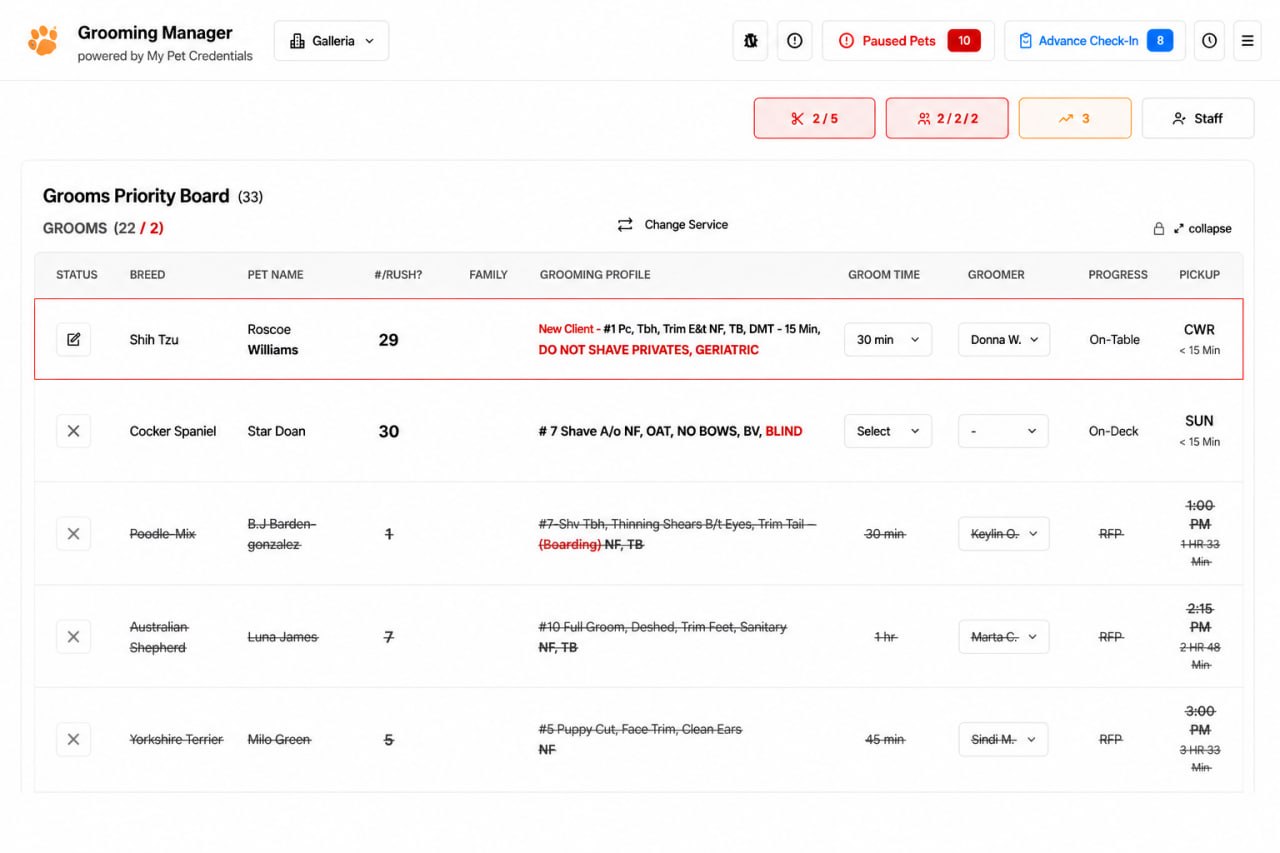This screenshot has width=1280, height=853.
Task: Click the people 2/2/2 counter button
Action: point(947,118)
